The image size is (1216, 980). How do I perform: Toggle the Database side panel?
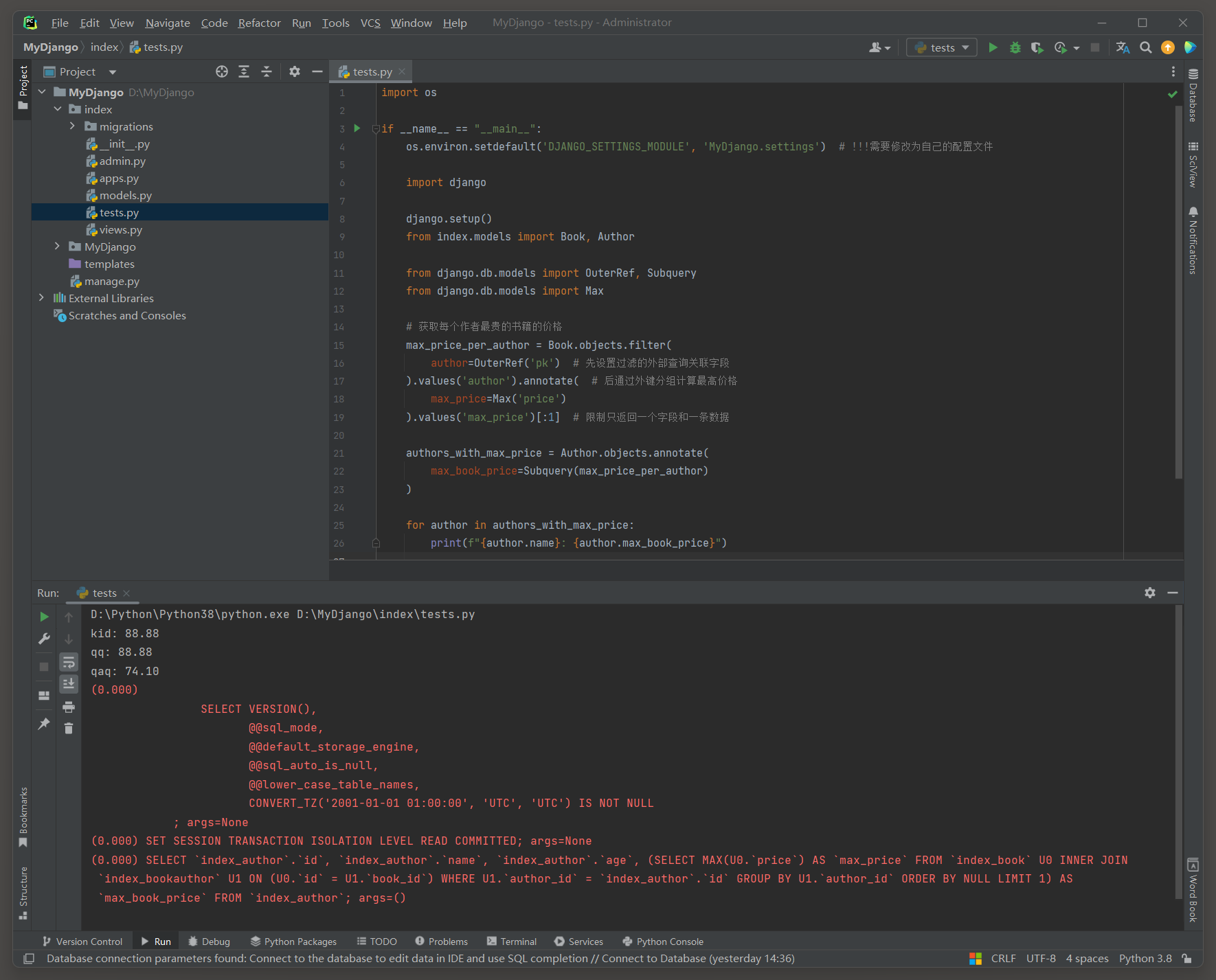point(1193,95)
